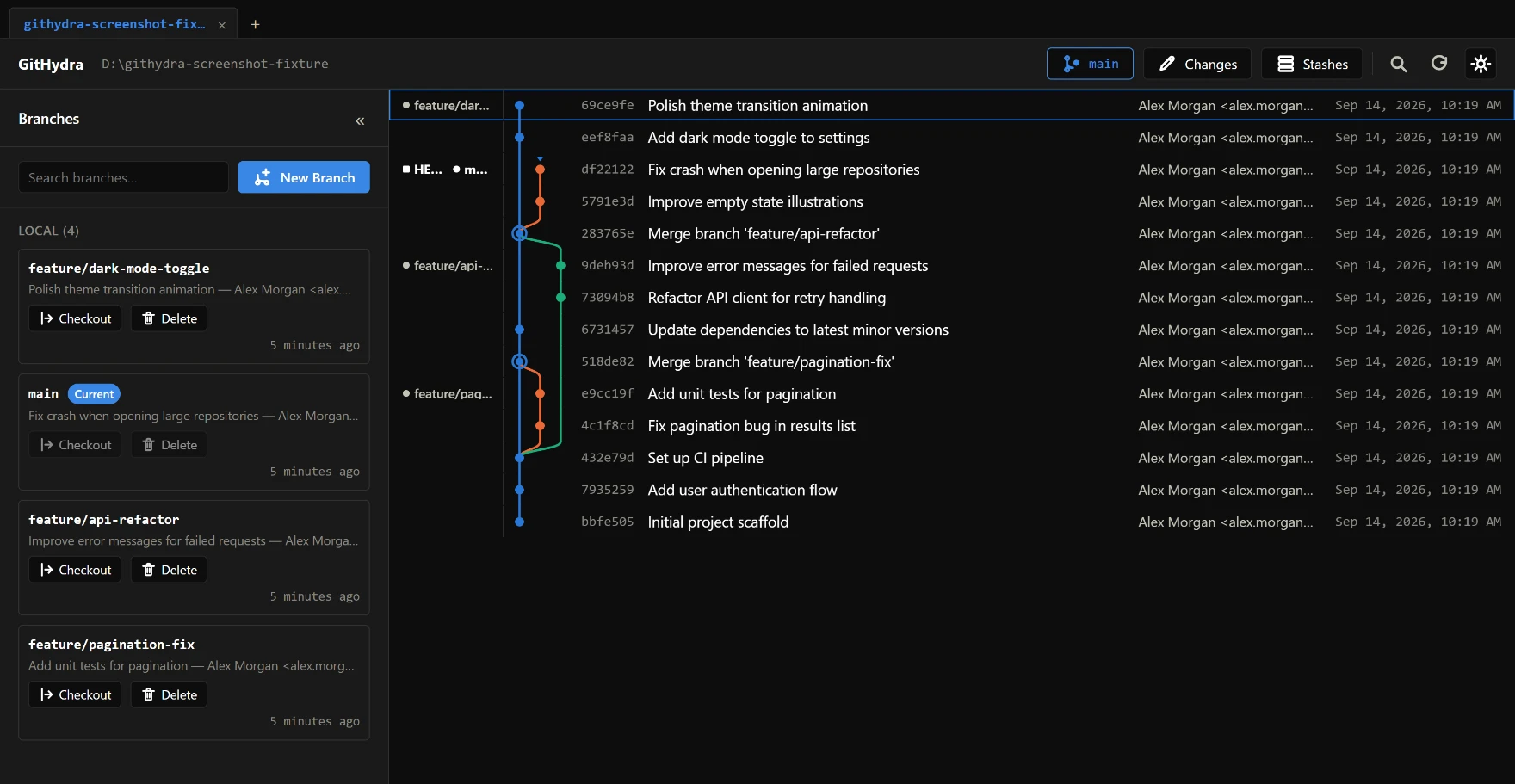Select commit 'Fix pagination bug in results list'

951,426
